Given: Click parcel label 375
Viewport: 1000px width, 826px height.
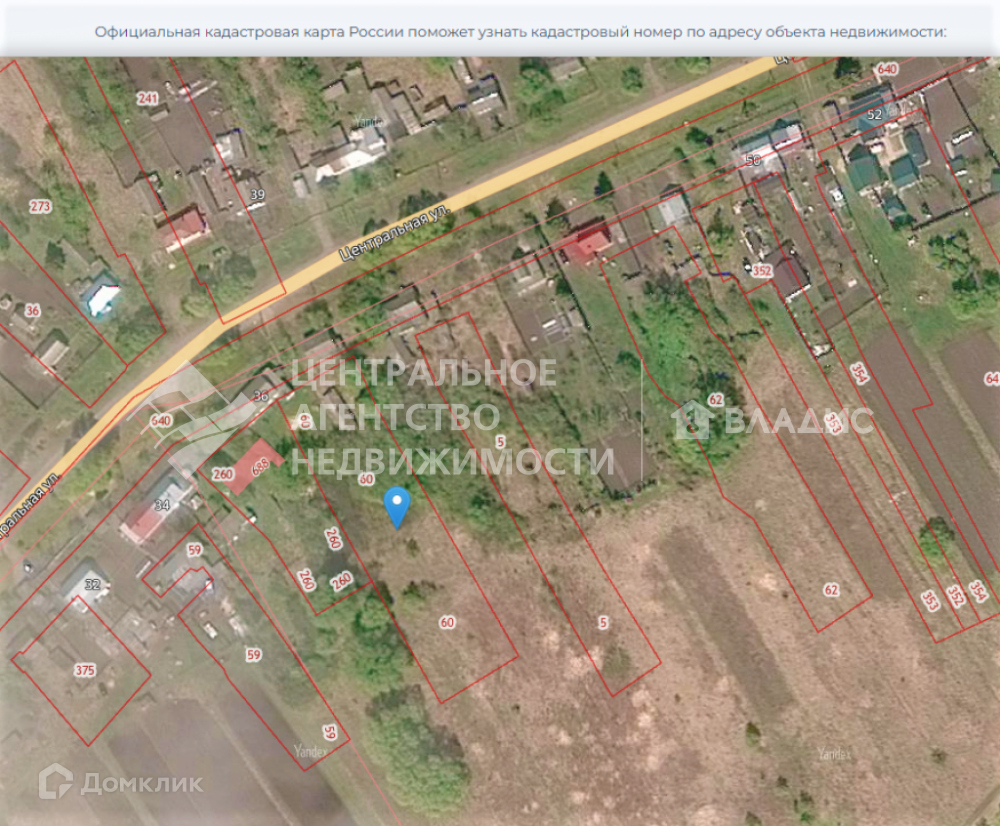Looking at the screenshot, I should (x=85, y=670).
